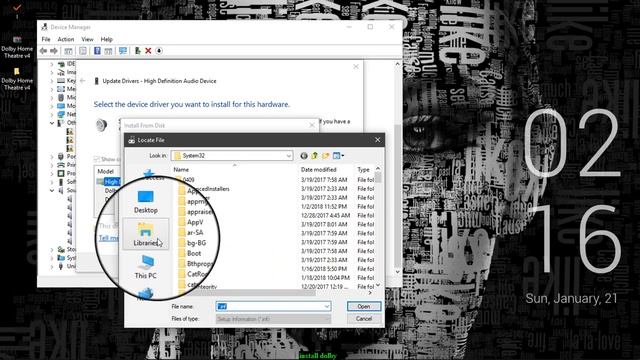Close the Locate File dialog

tap(378, 140)
